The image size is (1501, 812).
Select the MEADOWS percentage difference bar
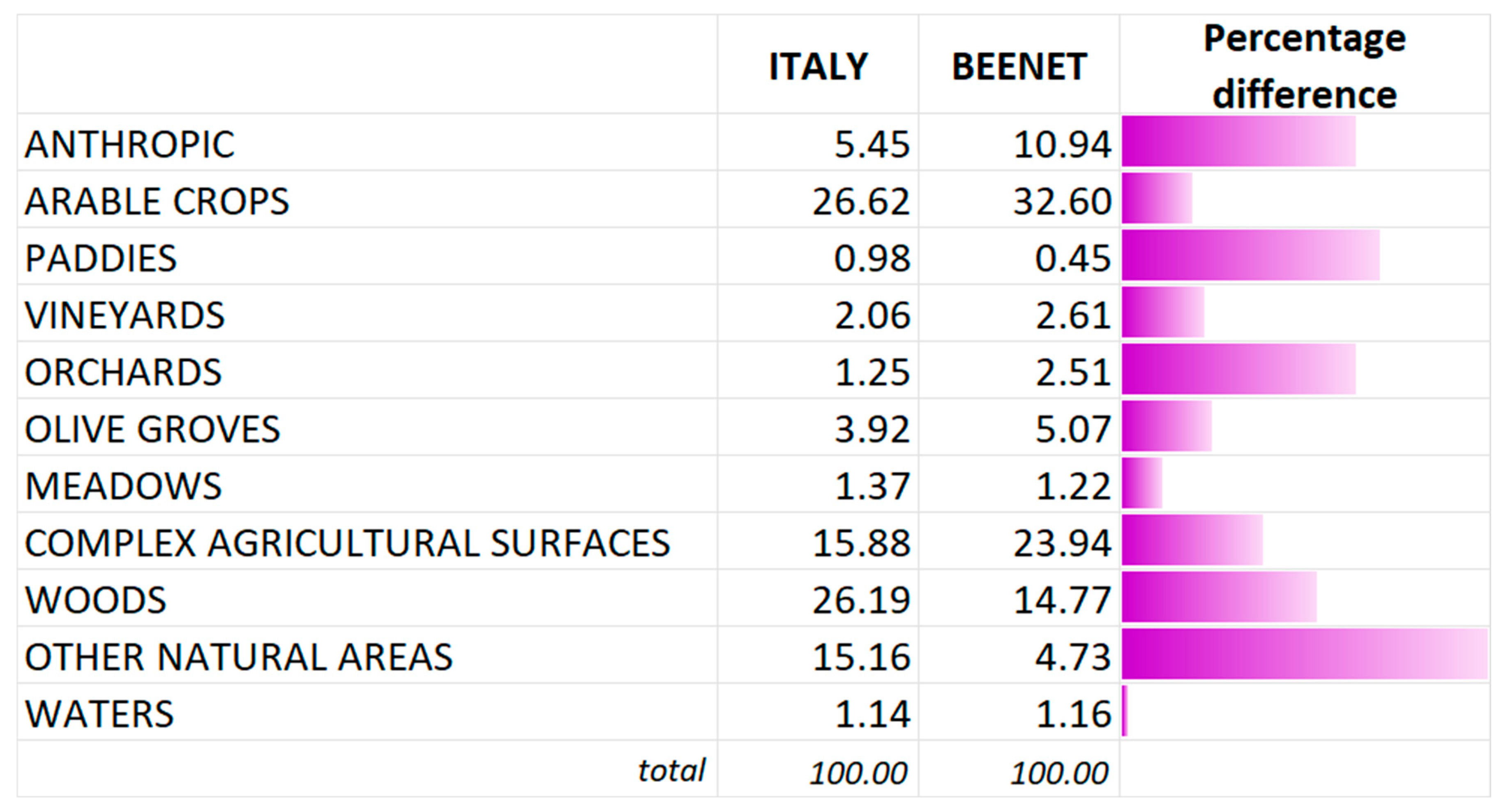1142,483
